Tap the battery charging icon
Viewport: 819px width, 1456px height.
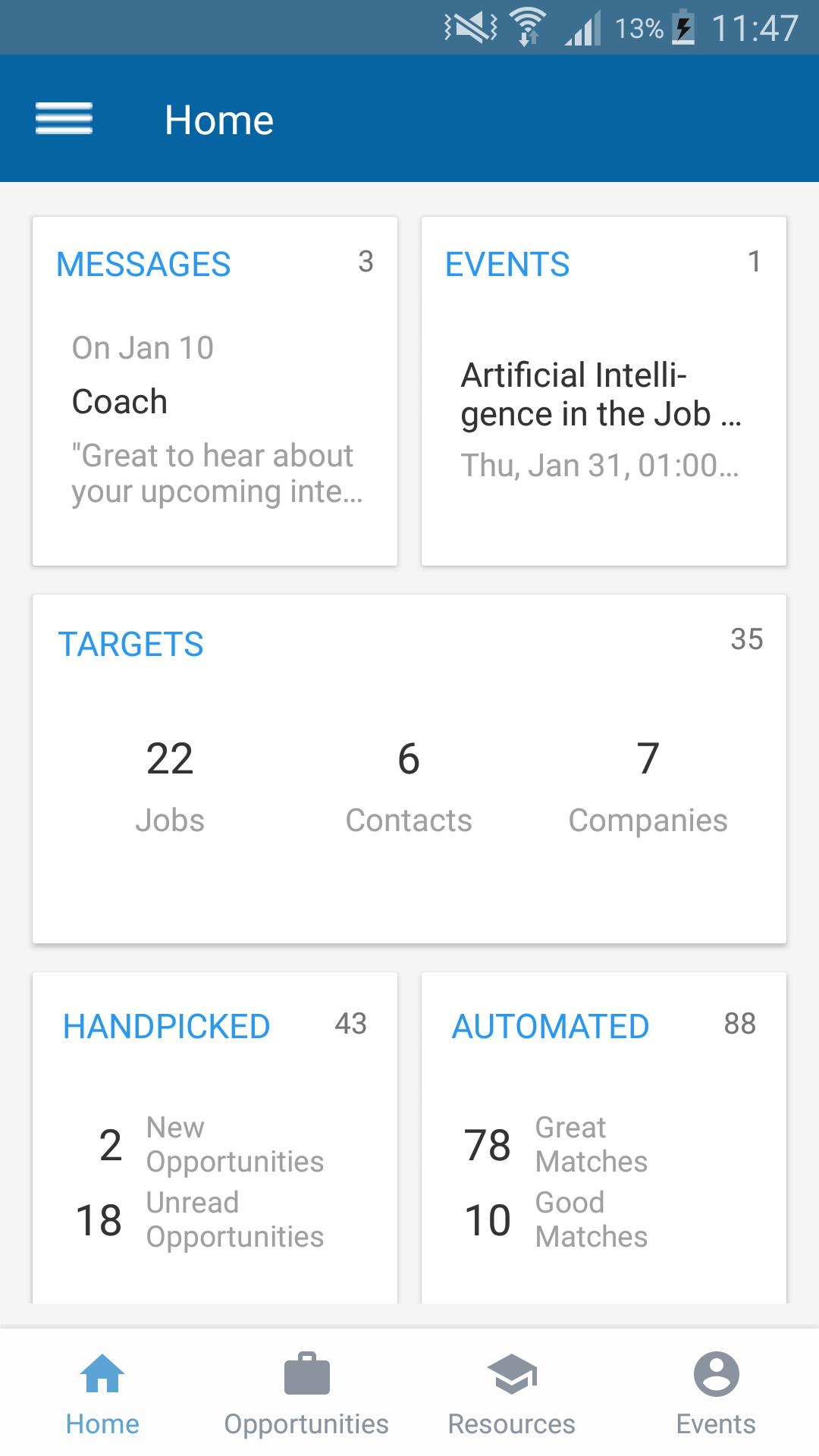click(684, 28)
